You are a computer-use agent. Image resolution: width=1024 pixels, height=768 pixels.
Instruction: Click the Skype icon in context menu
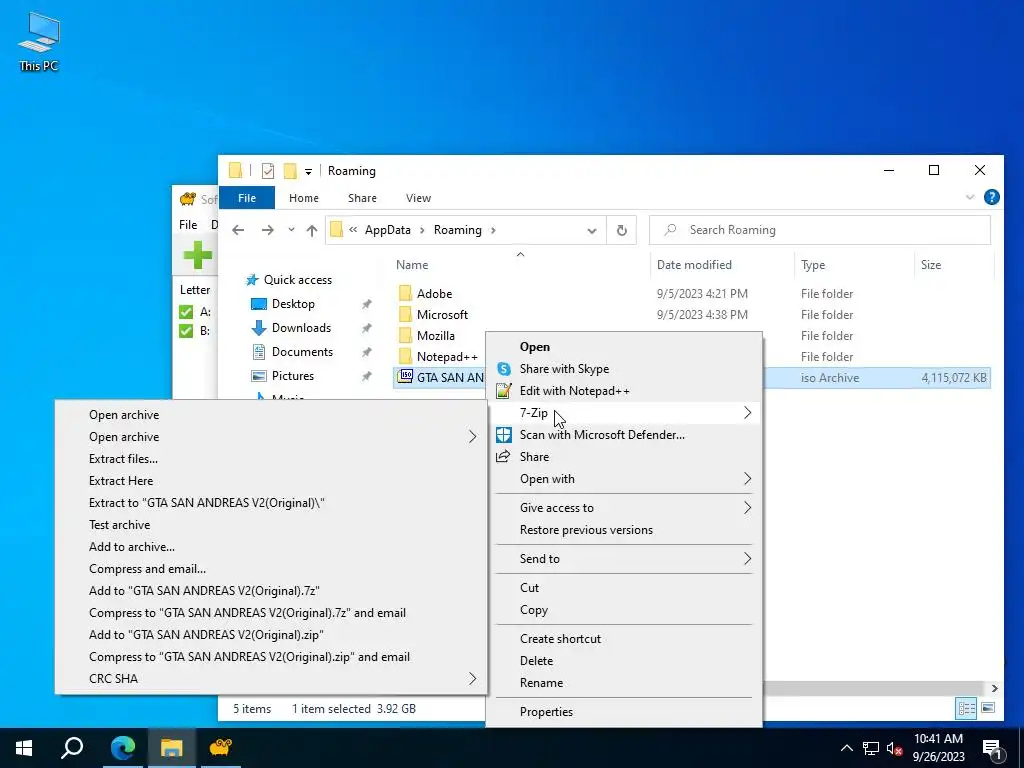pos(504,369)
